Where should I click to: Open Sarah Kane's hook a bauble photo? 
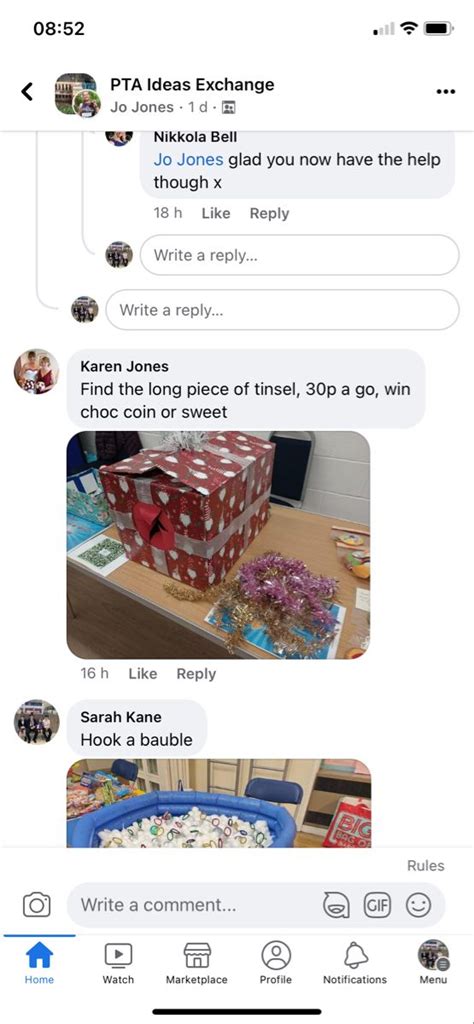click(x=219, y=803)
